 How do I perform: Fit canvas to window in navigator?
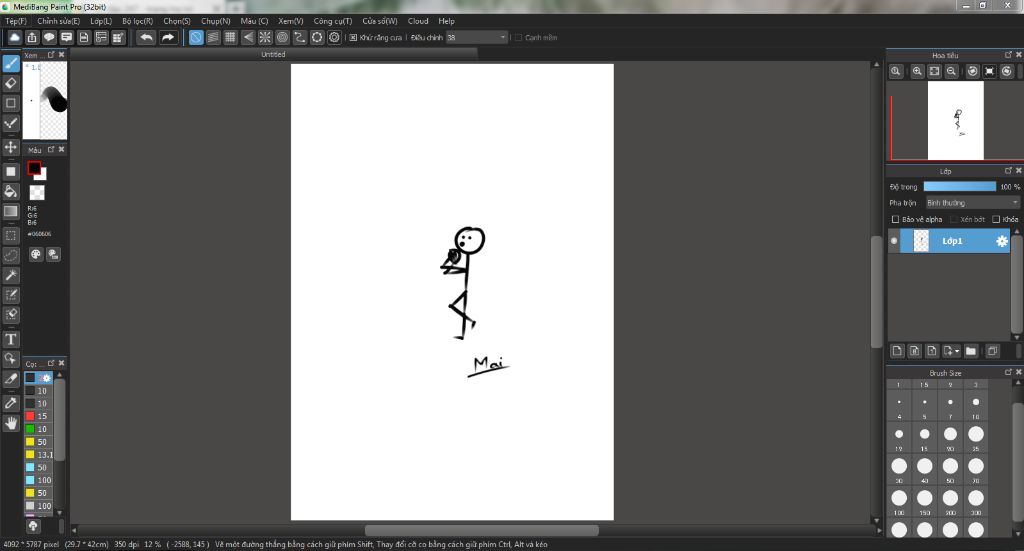935,71
